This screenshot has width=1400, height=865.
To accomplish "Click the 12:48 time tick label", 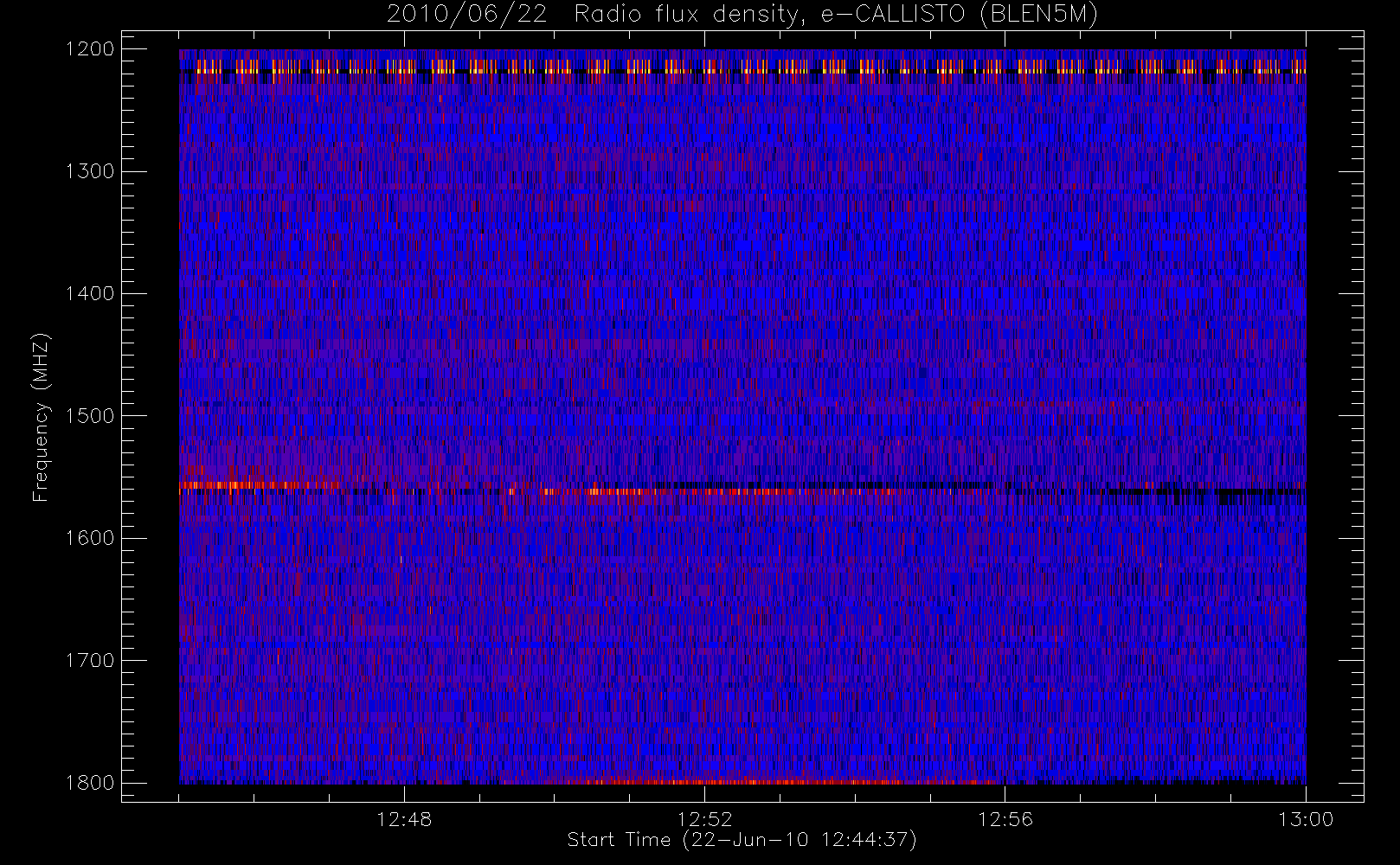I will pyautogui.click(x=404, y=819).
